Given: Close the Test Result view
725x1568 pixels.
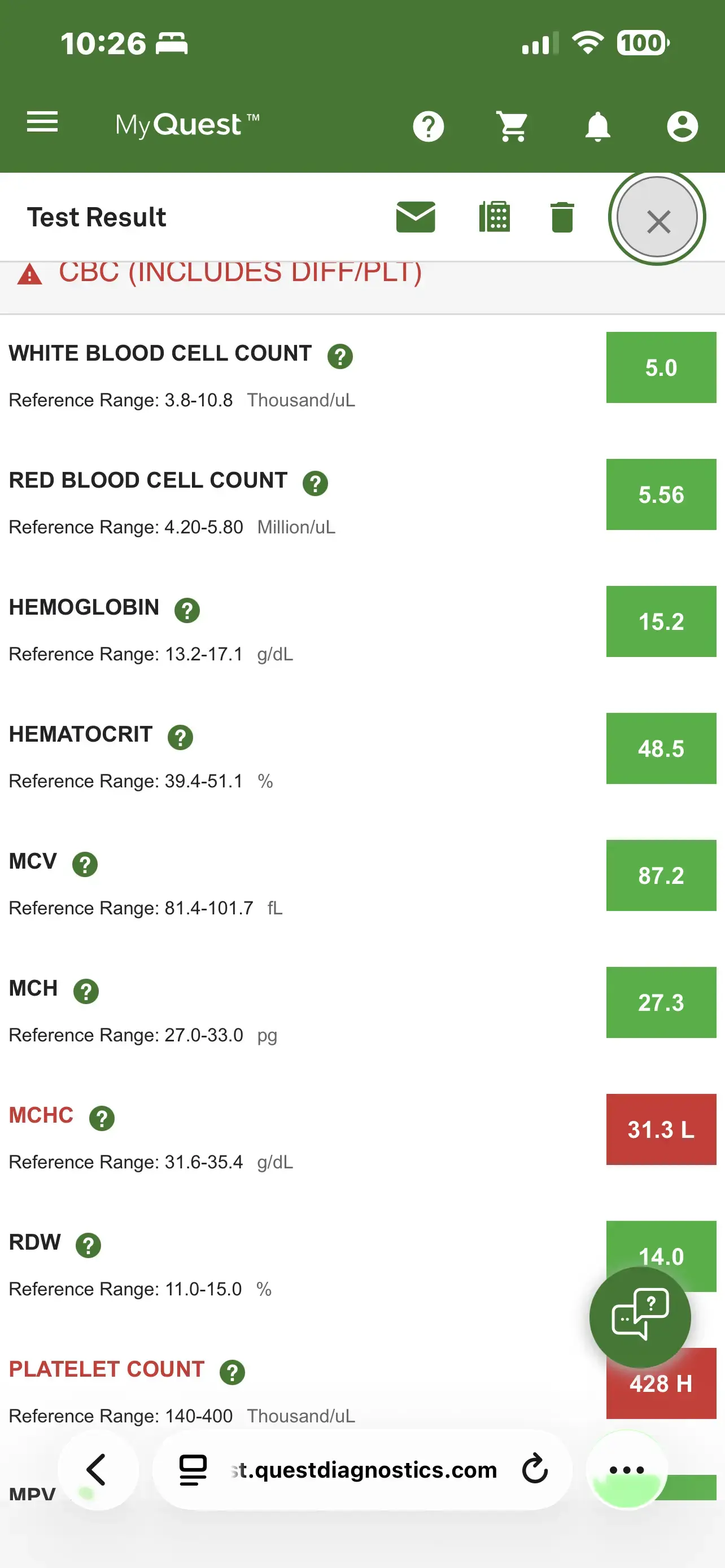Looking at the screenshot, I should 657,219.
